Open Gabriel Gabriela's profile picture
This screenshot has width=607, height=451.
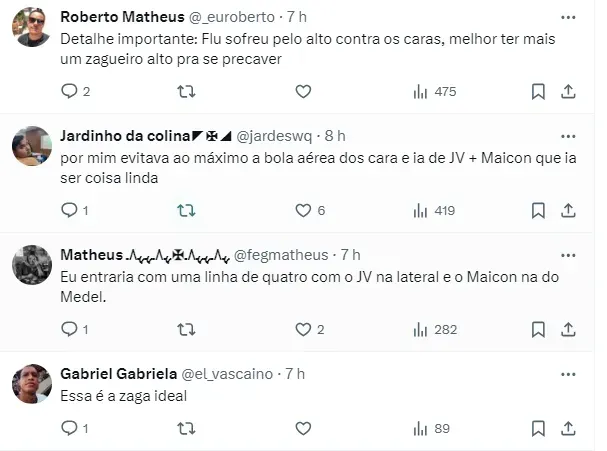(32, 383)
